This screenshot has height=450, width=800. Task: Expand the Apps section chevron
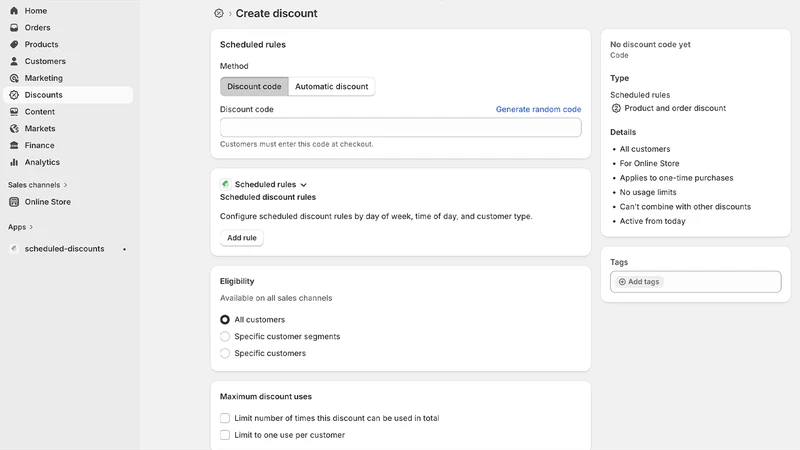pos(31,227)
